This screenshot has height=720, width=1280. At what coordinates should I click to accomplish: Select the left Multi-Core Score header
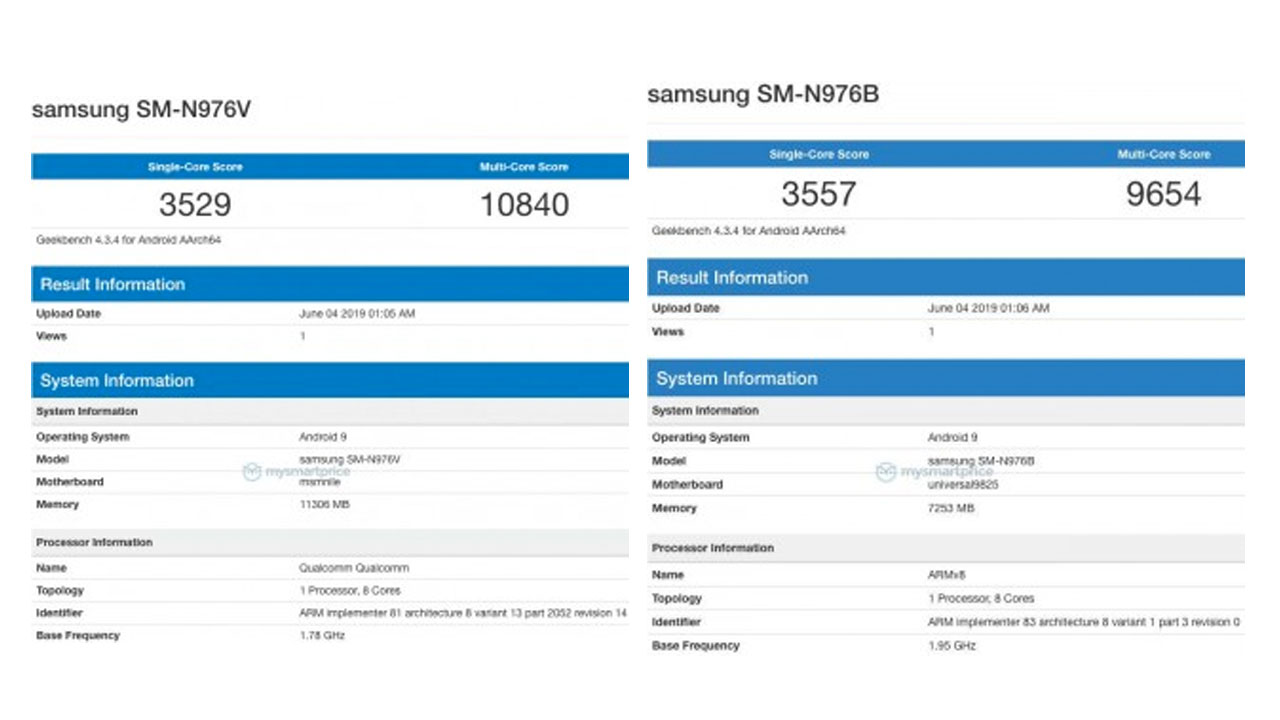(x=524, y=167)
